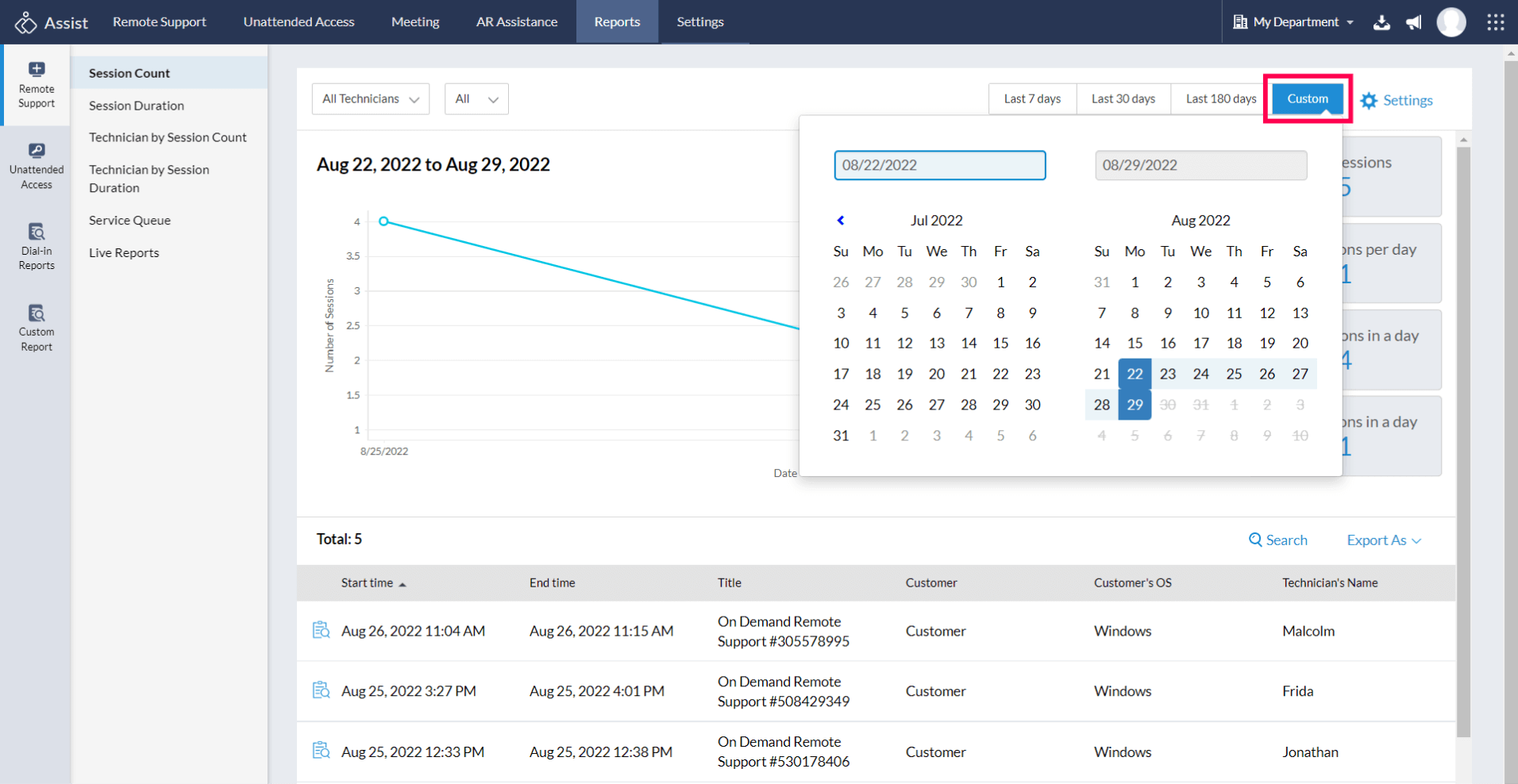Go to previous month in calendar

pos(841,221)
